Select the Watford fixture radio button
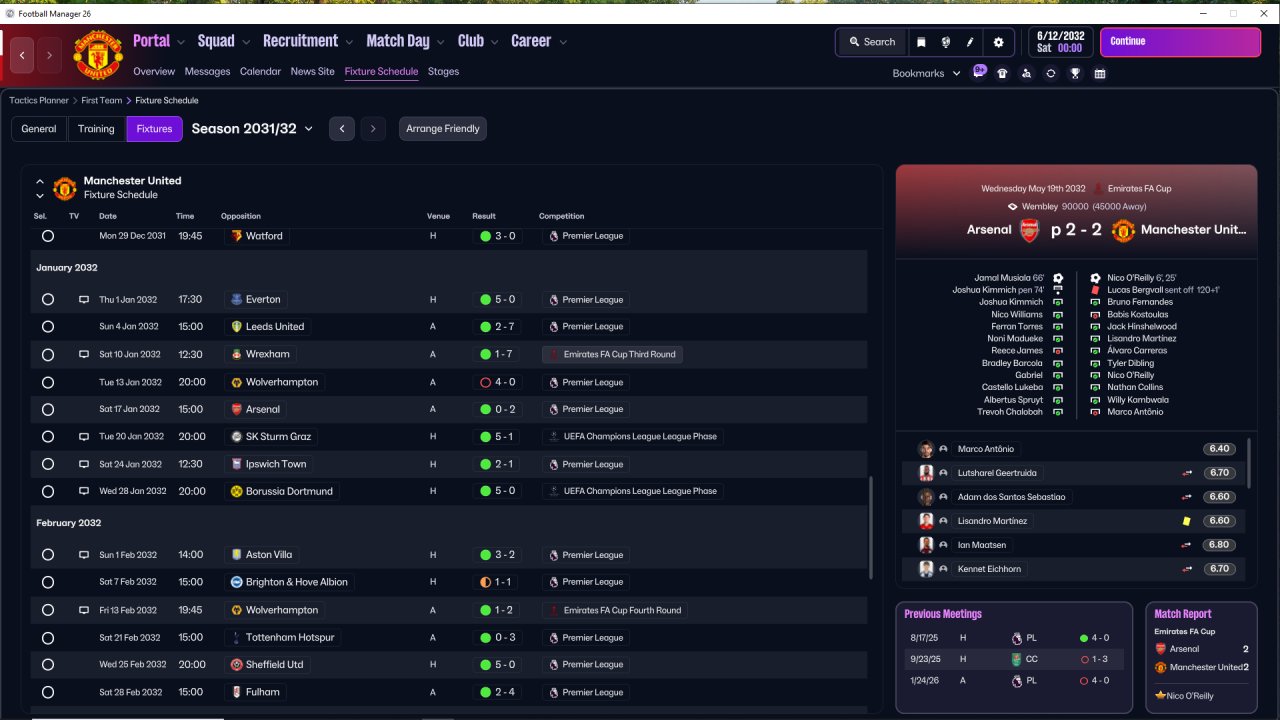Image resolution: width=1280 pixels, height=720 pixels. (48, 236)
